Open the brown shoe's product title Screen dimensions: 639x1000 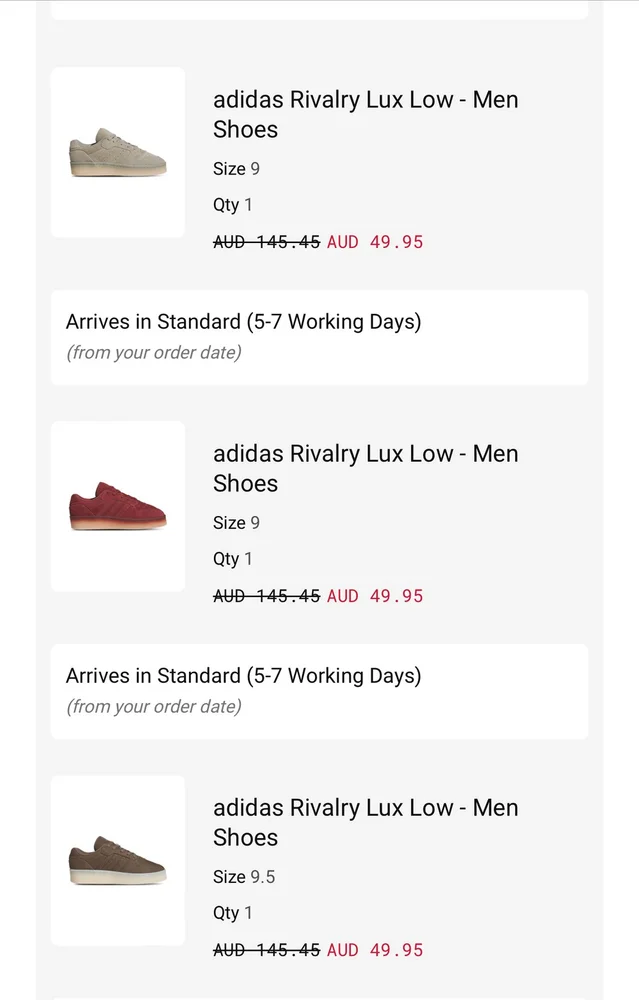[365, 823]
